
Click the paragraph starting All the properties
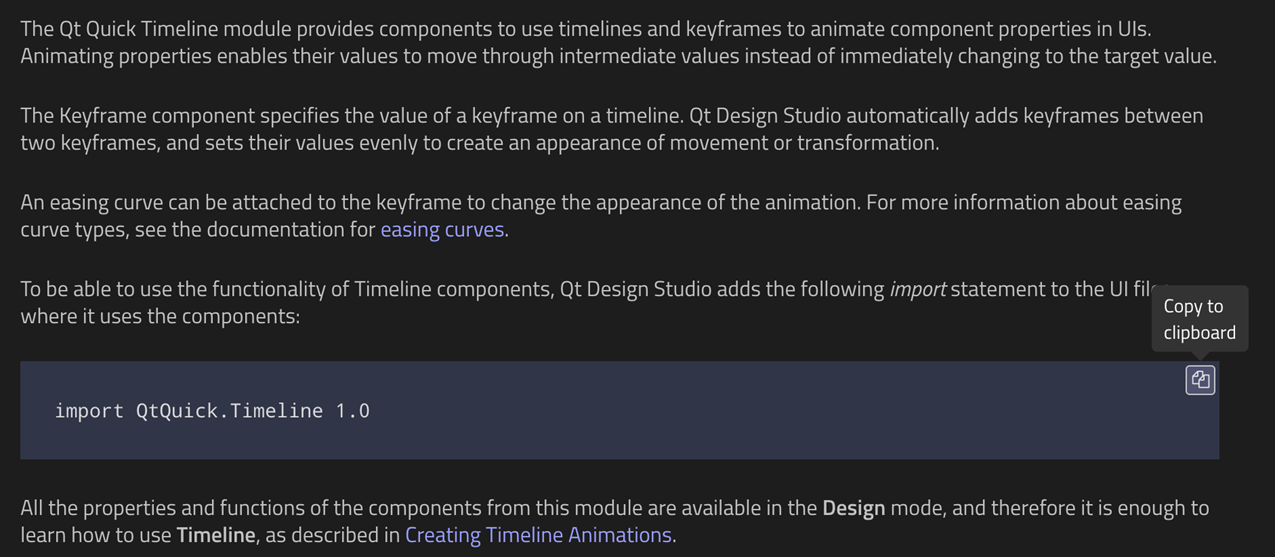point(615,521)
